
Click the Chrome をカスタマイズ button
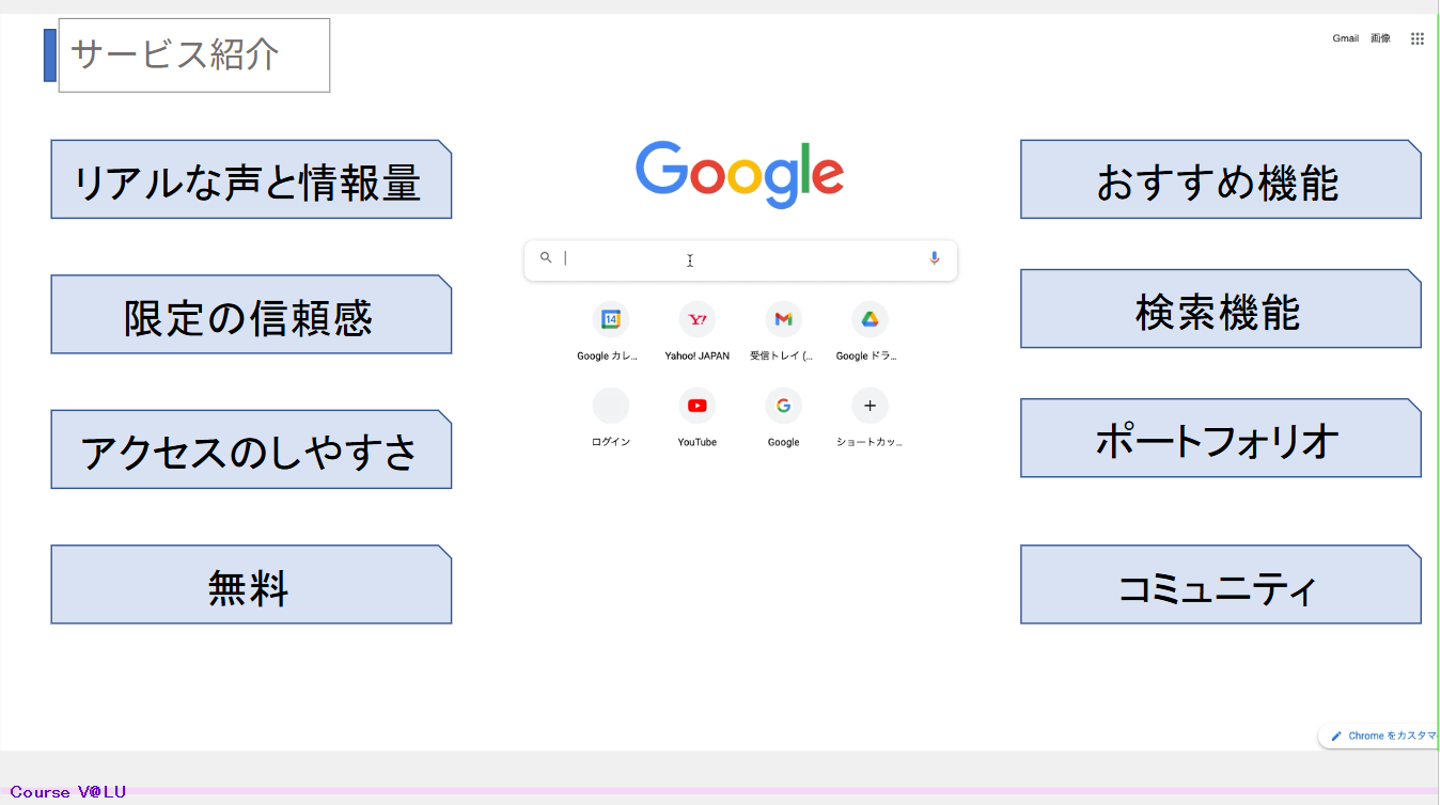(x=1379, y=736)
